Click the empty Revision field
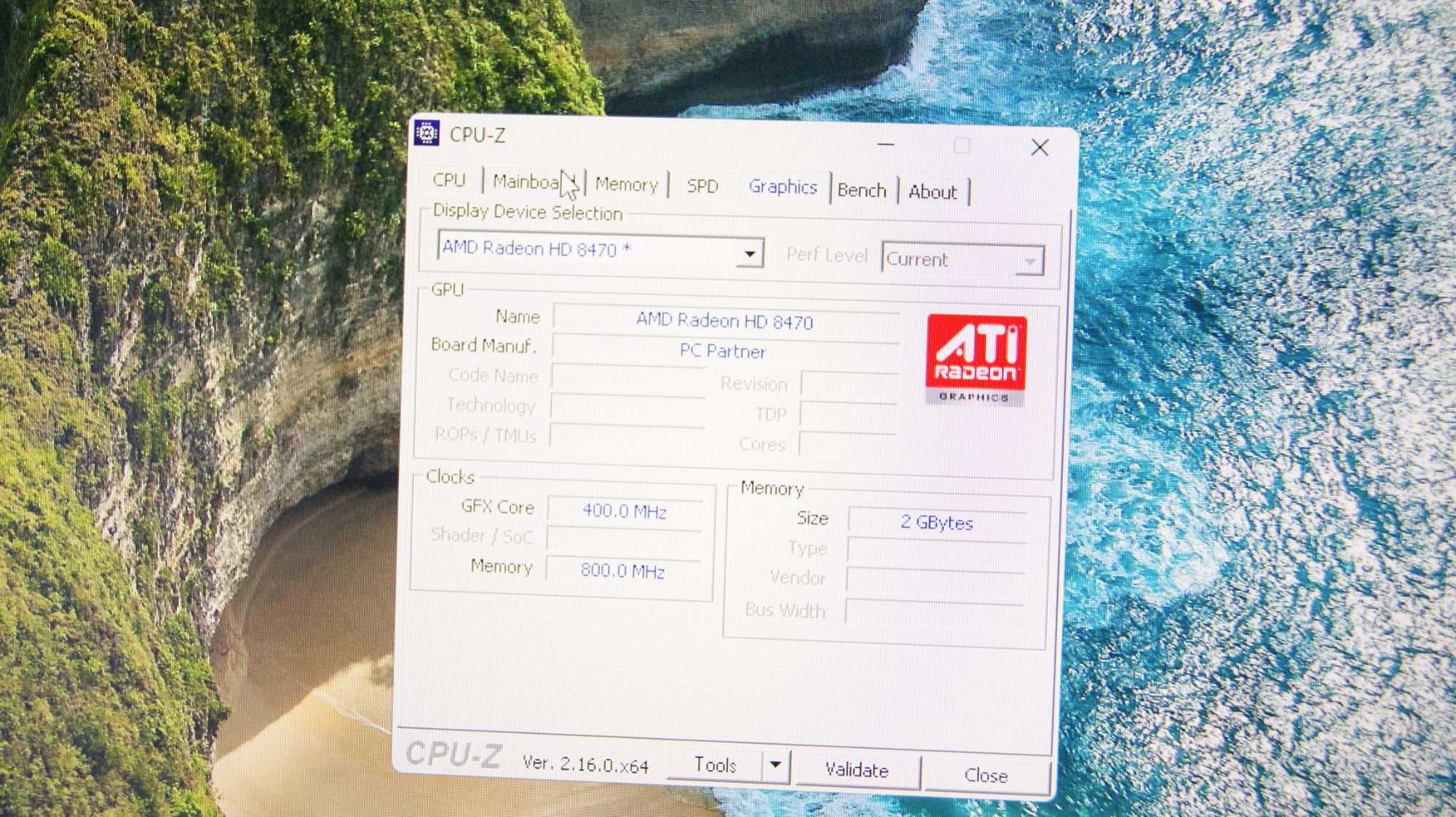The width and height of the screenshot is (1456, 817). pyautogui.click(x=849, y=384)
